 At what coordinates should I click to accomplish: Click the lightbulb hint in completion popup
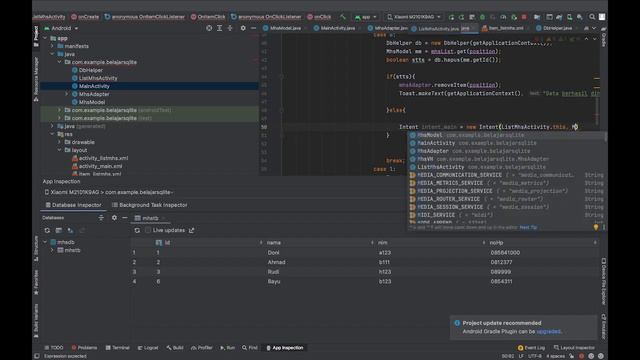(x=596, y=227)
